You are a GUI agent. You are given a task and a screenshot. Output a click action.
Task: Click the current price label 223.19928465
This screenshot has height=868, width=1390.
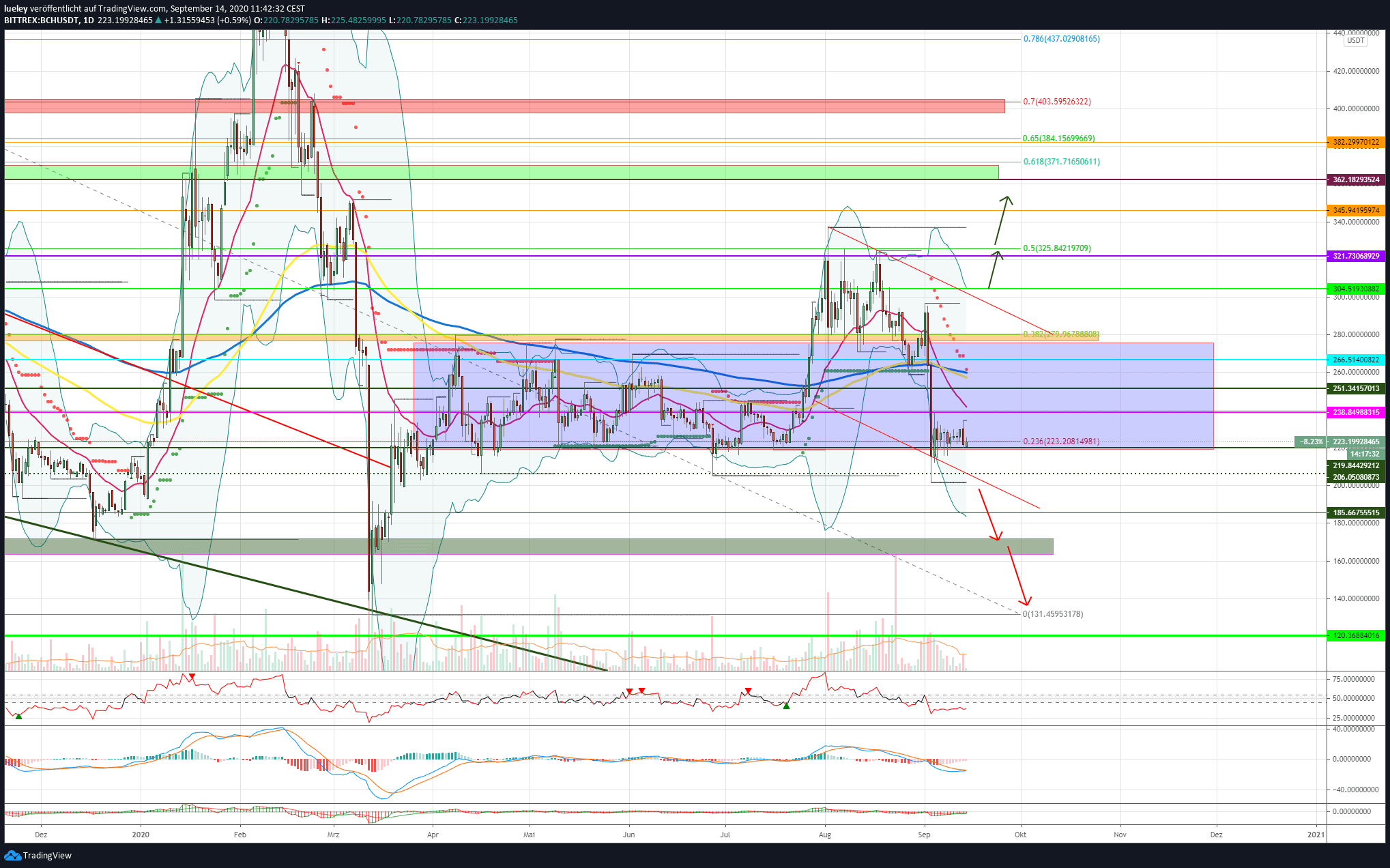click(1355, 442)
